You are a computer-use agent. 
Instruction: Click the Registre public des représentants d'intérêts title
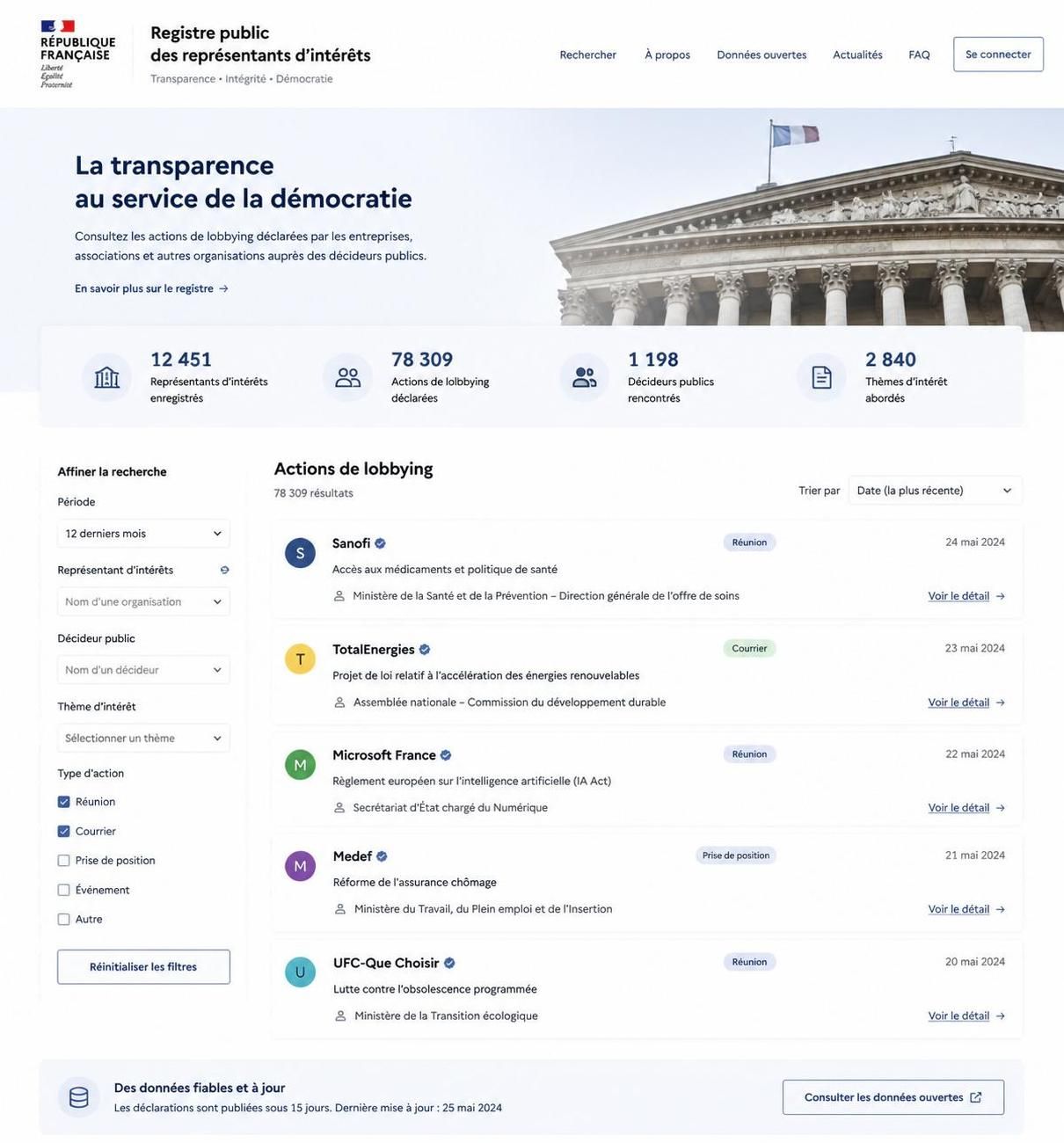point(260,44)
